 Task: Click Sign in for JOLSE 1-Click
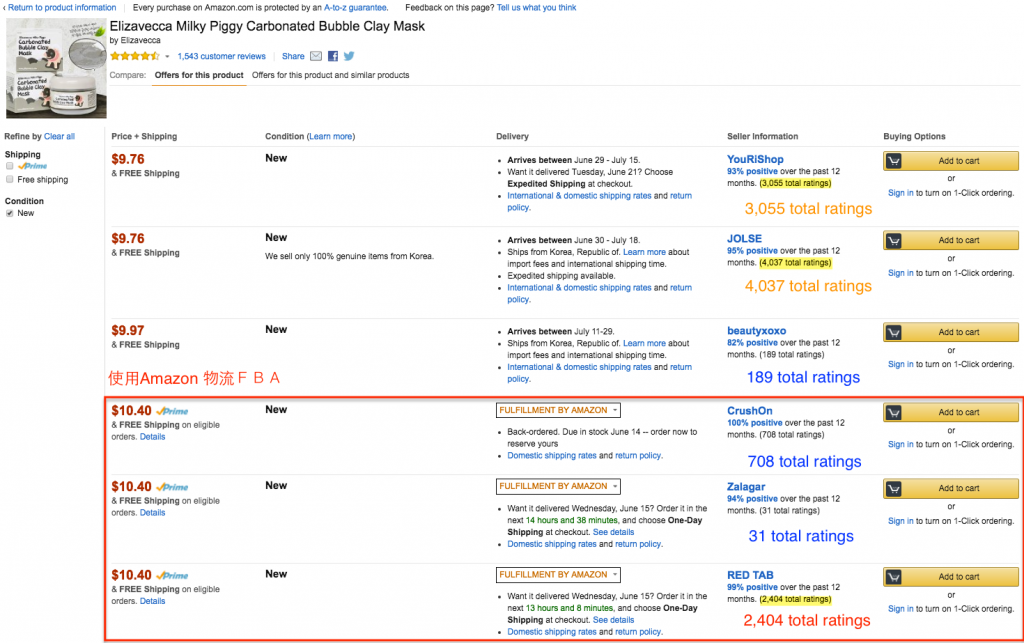[x=901, y=273]
